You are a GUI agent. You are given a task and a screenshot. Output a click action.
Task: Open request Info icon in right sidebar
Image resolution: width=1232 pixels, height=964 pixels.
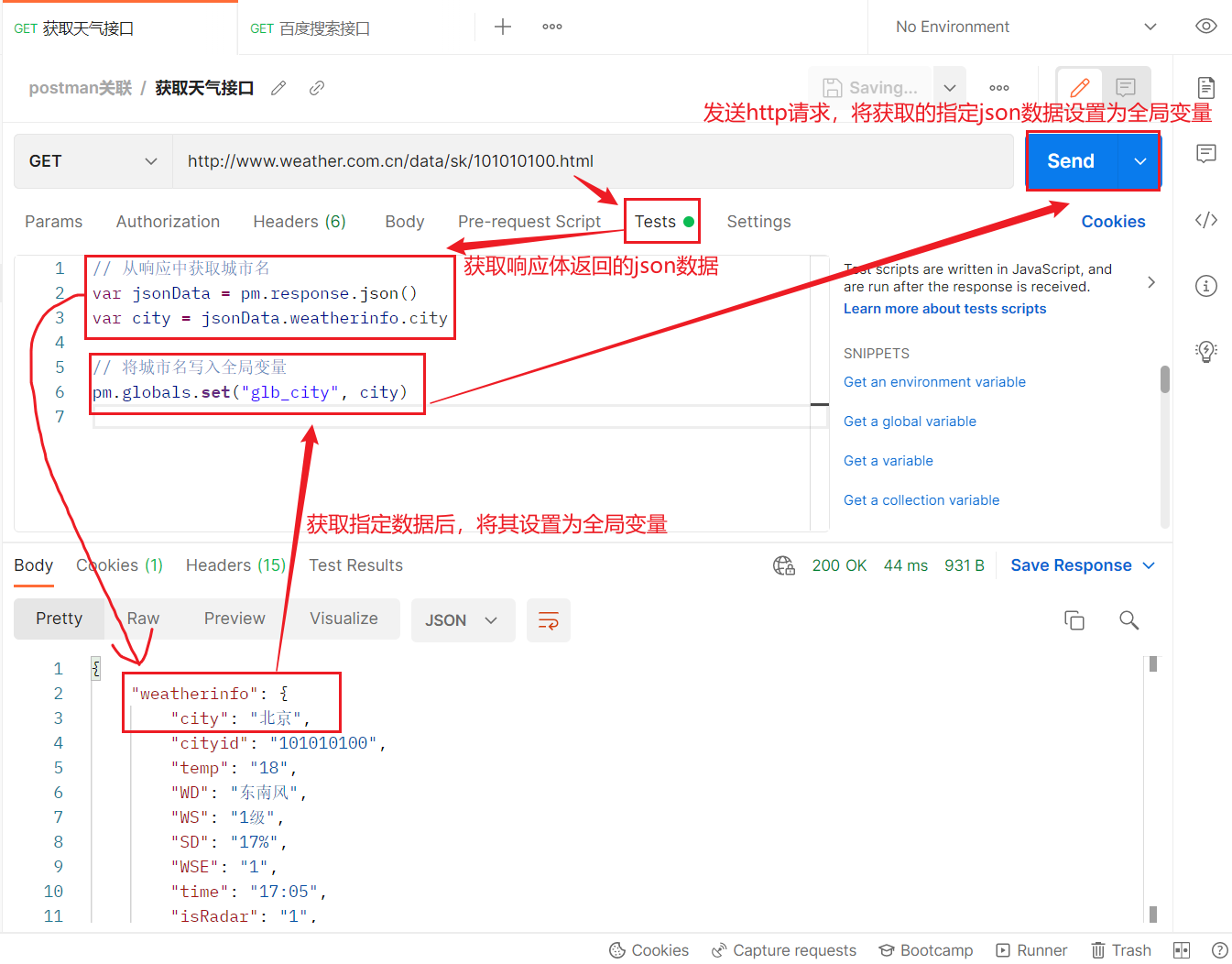pos(1206,286)
